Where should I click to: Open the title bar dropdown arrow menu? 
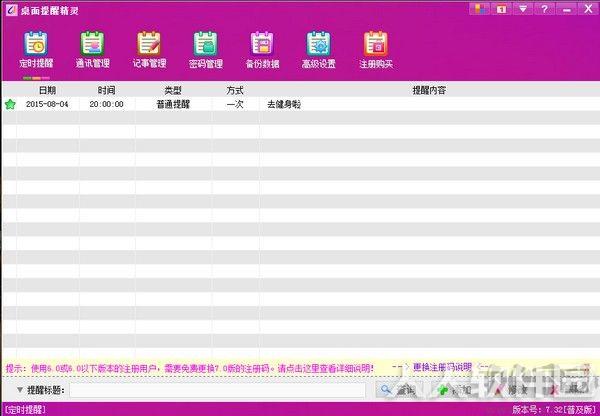click(523, 9)
